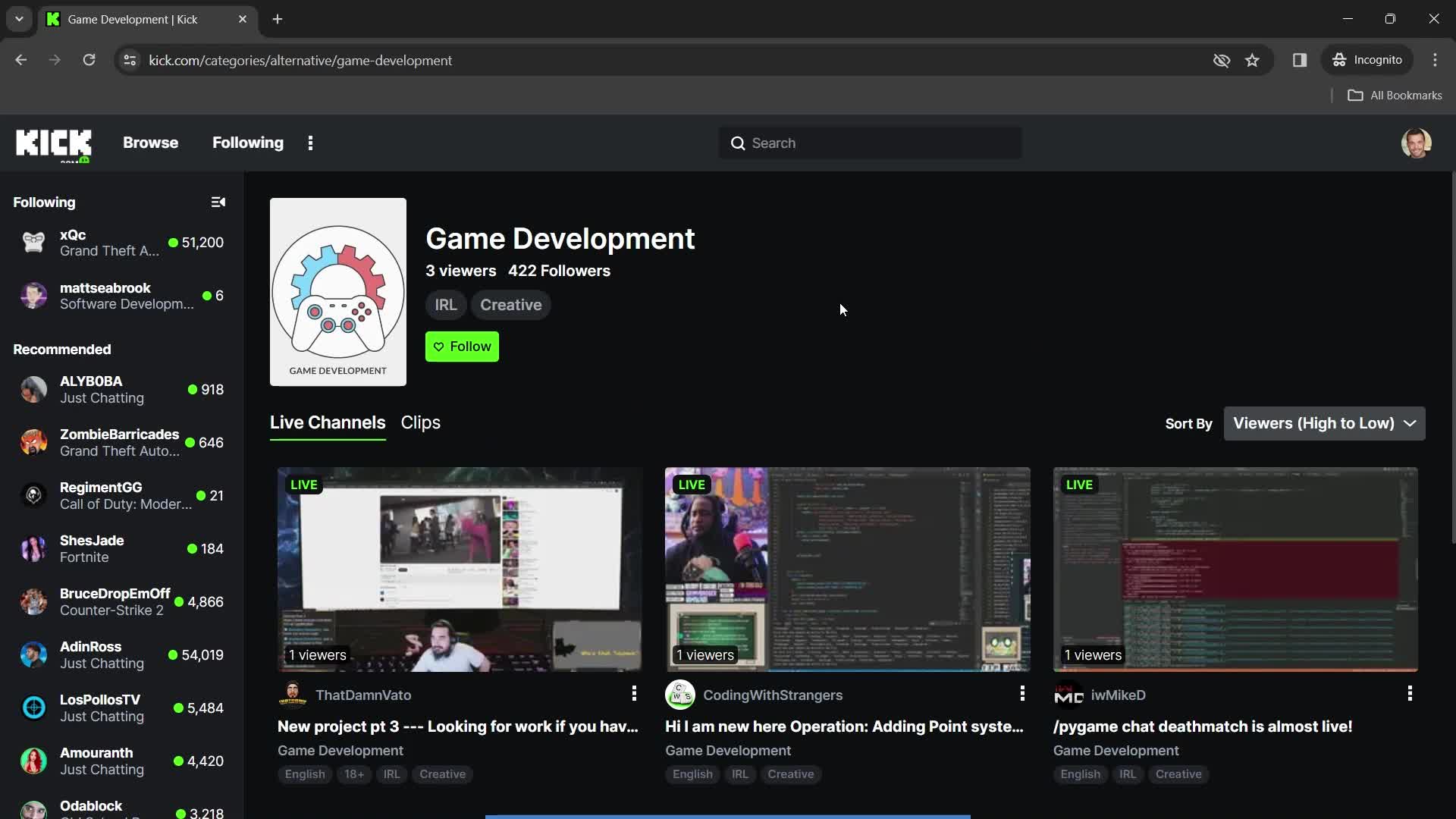The image size is (1456, 819).
Task: Click the Kick search field
Action: [870, 143]
